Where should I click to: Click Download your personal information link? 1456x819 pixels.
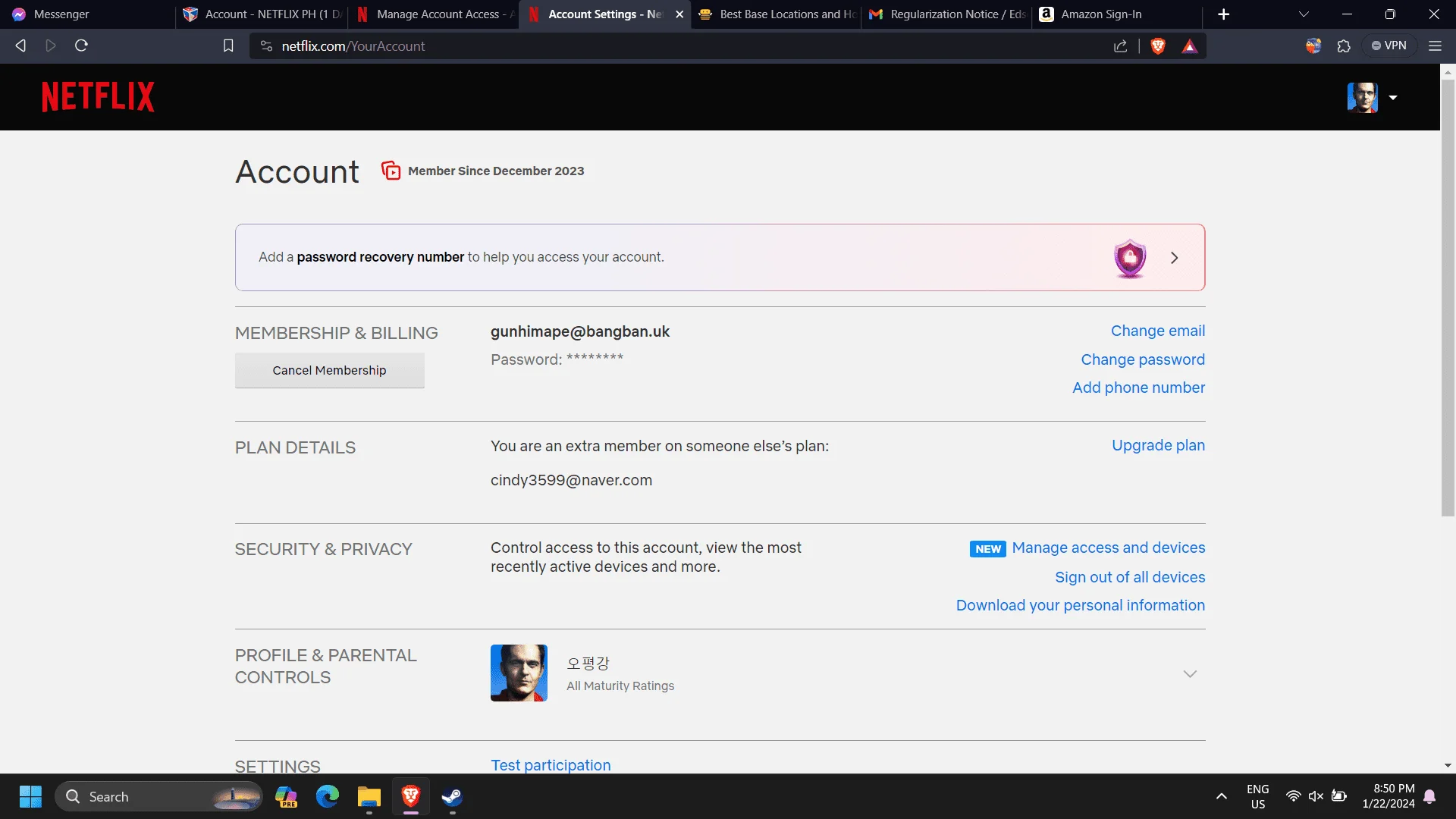[1080, 605]
